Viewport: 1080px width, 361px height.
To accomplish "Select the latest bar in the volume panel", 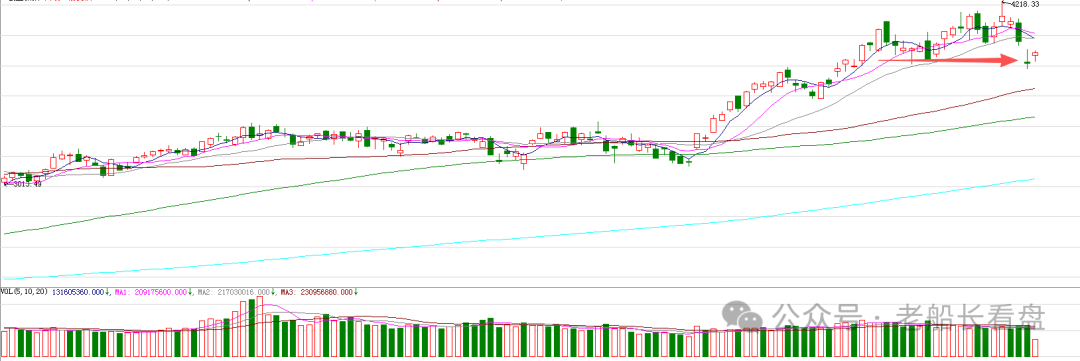I will click(1035, 347).
